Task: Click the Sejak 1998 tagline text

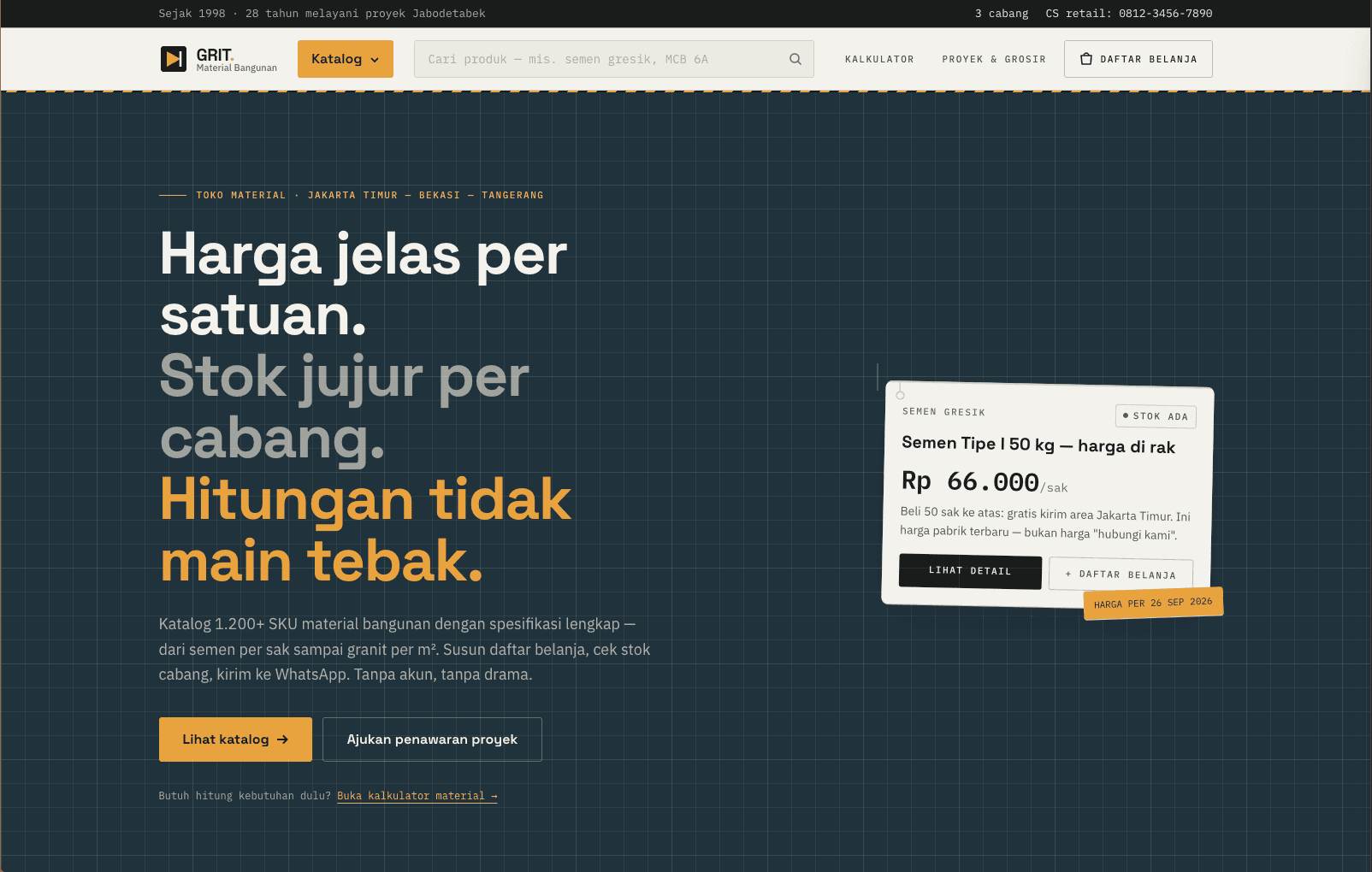Action: pos(322,14)
